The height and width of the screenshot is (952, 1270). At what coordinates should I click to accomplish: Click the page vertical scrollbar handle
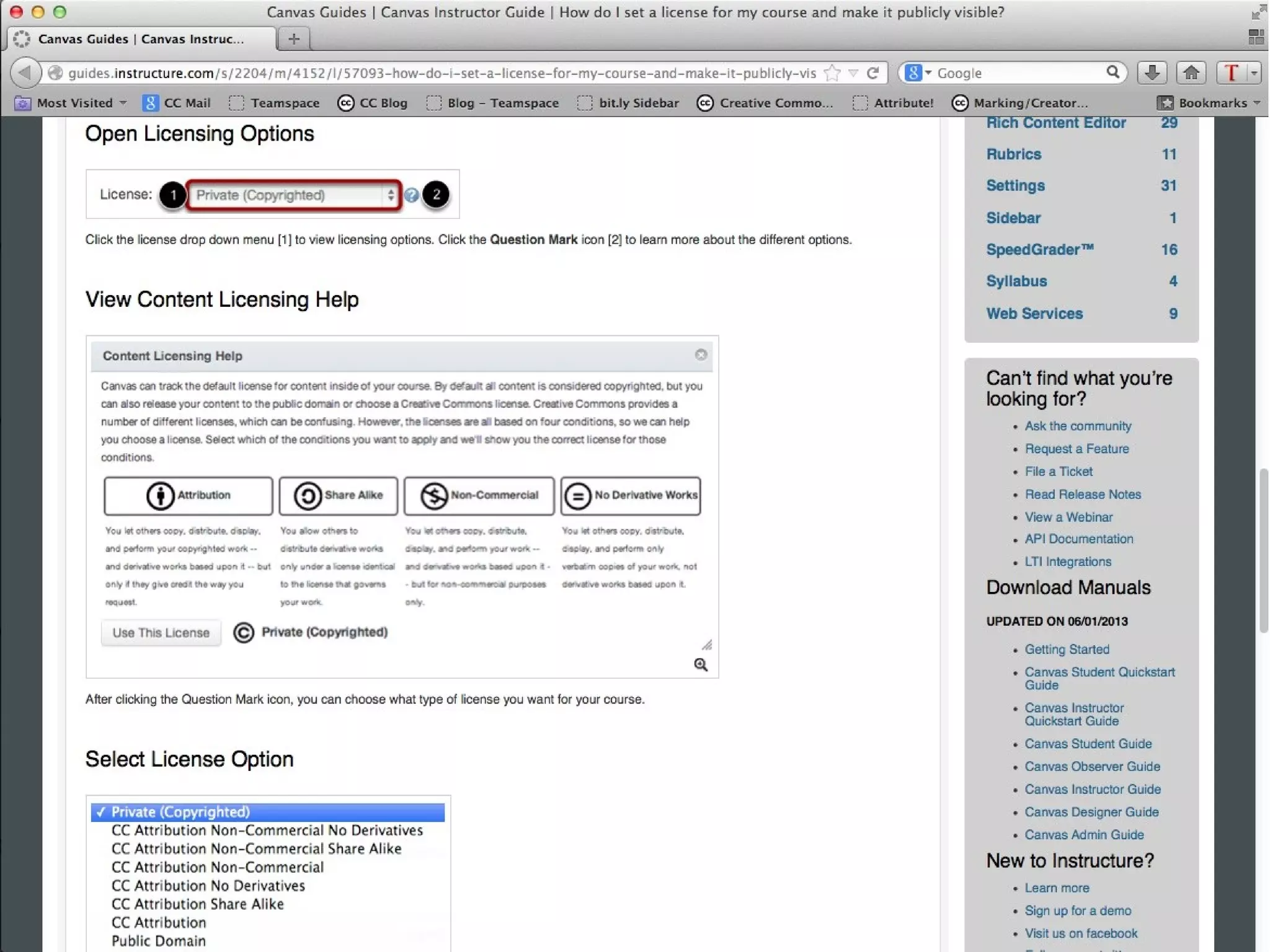coord(1263,550)
